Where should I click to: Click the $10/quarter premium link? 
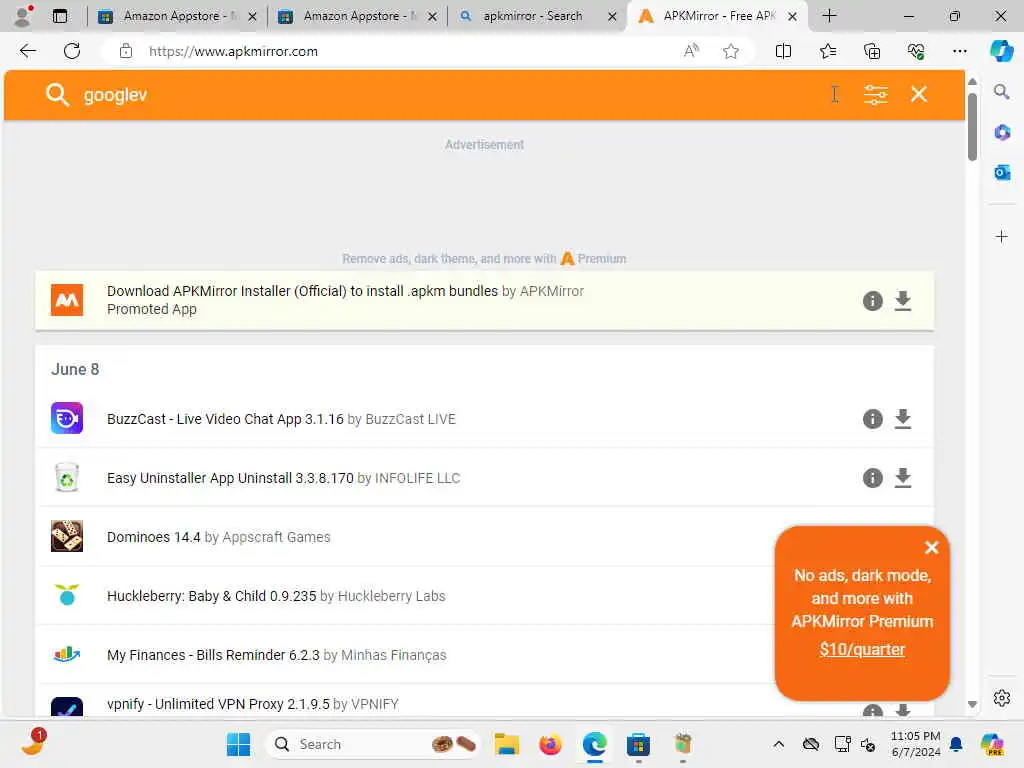tap(862, 649)
